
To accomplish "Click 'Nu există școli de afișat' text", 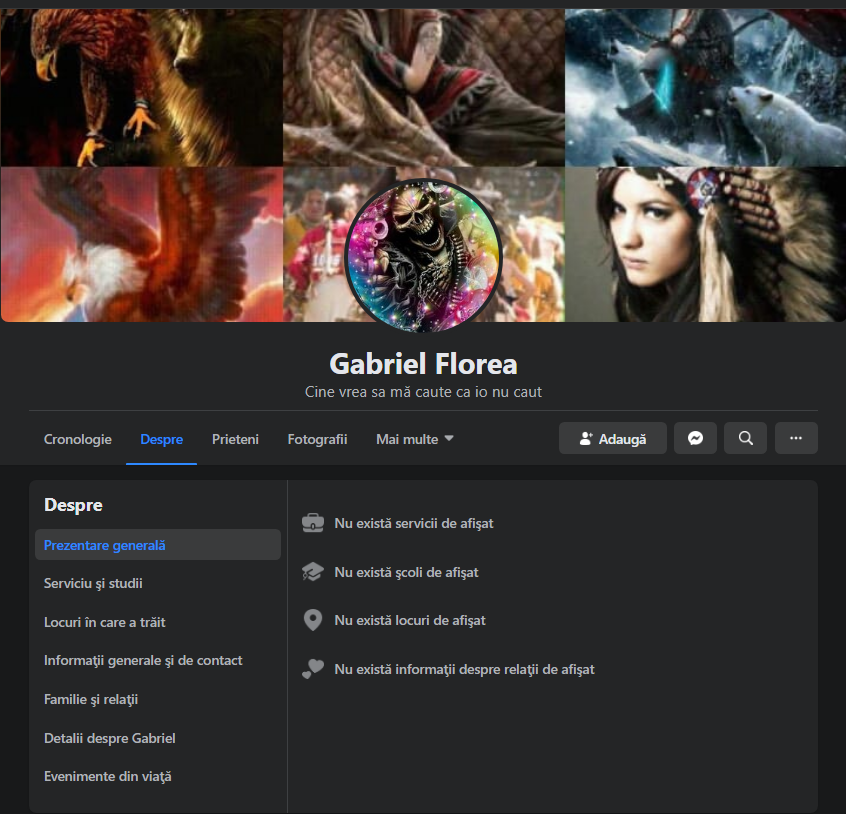I will click(x=406, y=572).
